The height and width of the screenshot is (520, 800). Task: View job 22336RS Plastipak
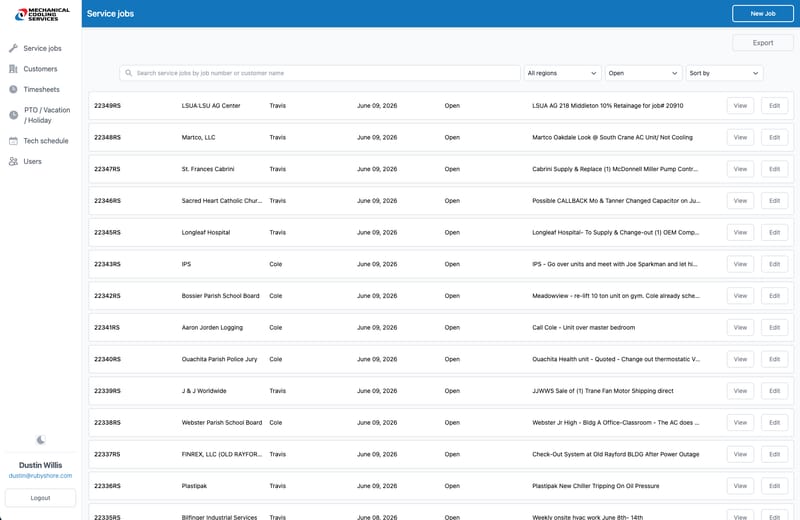tap(740, 485)
